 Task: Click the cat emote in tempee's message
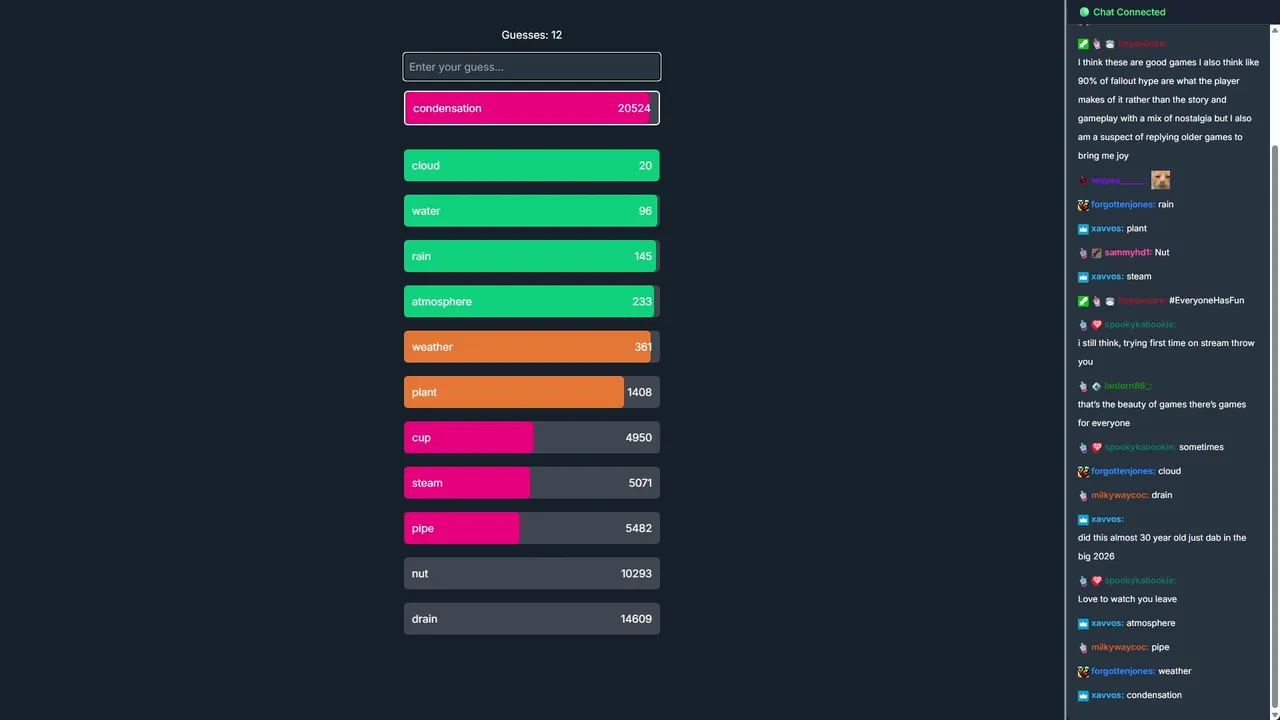[x=1160, y=180]
